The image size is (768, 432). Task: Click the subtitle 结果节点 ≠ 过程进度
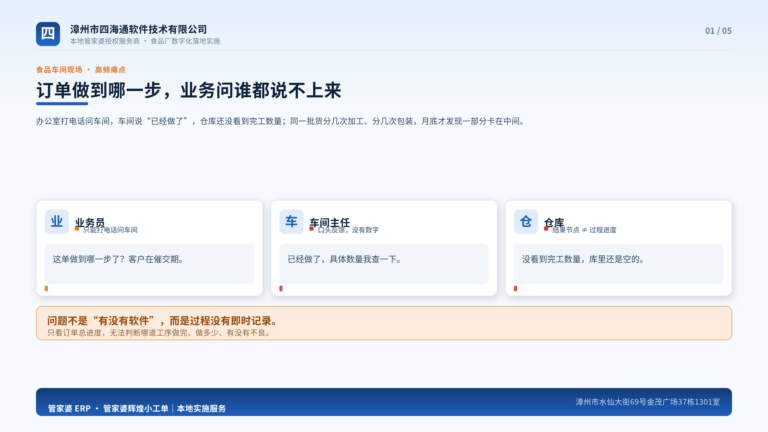click(584, 230)
